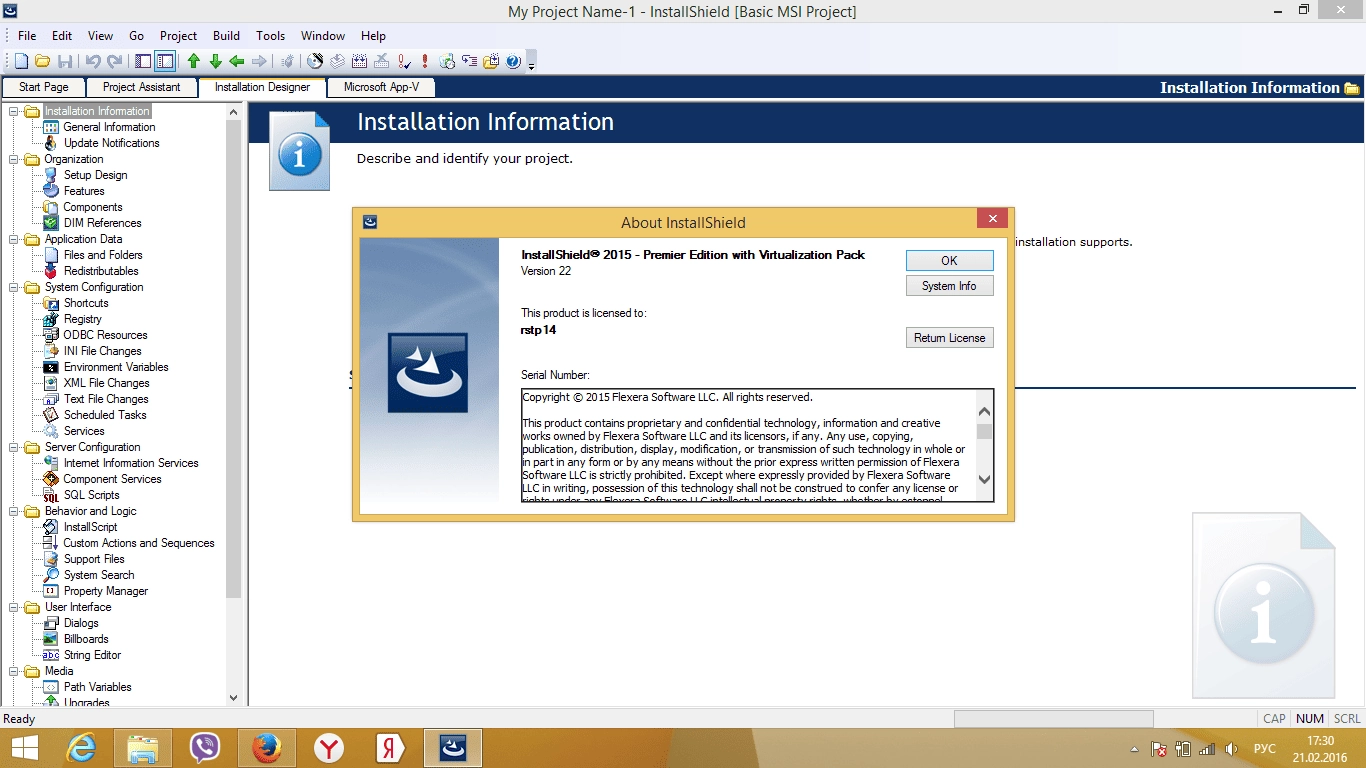Collapse the System Configuration node
This screenshot has width=1366, height=768.
(x=14, y=287)
